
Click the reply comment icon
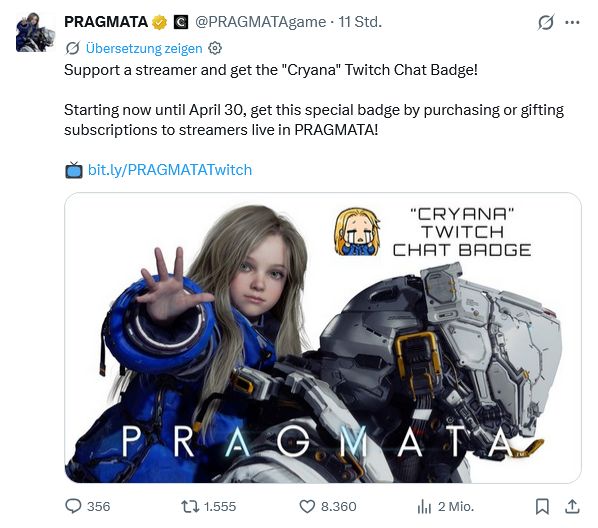tap(73, 506)
